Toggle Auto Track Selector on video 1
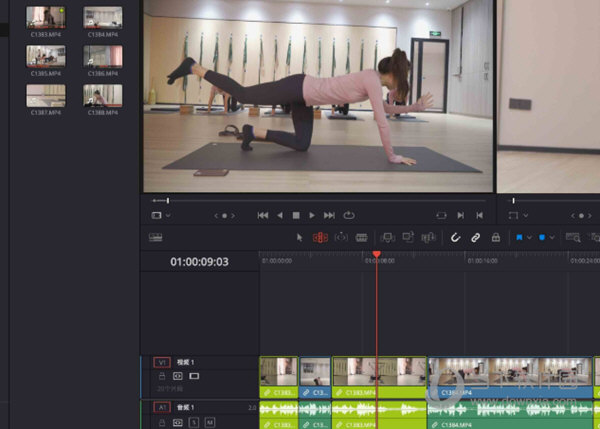This screenshot has height=429, width=600. point(178,376)
